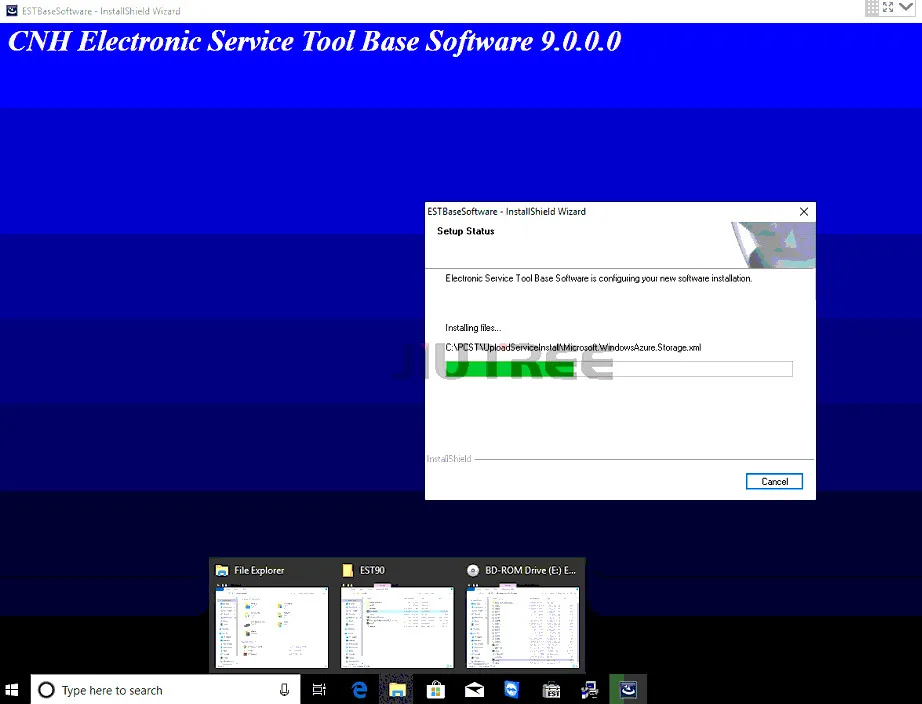Screen dimensions: 922x704
Task: Click the ESTBaseSoftware dialog title text
Action: 506,212
